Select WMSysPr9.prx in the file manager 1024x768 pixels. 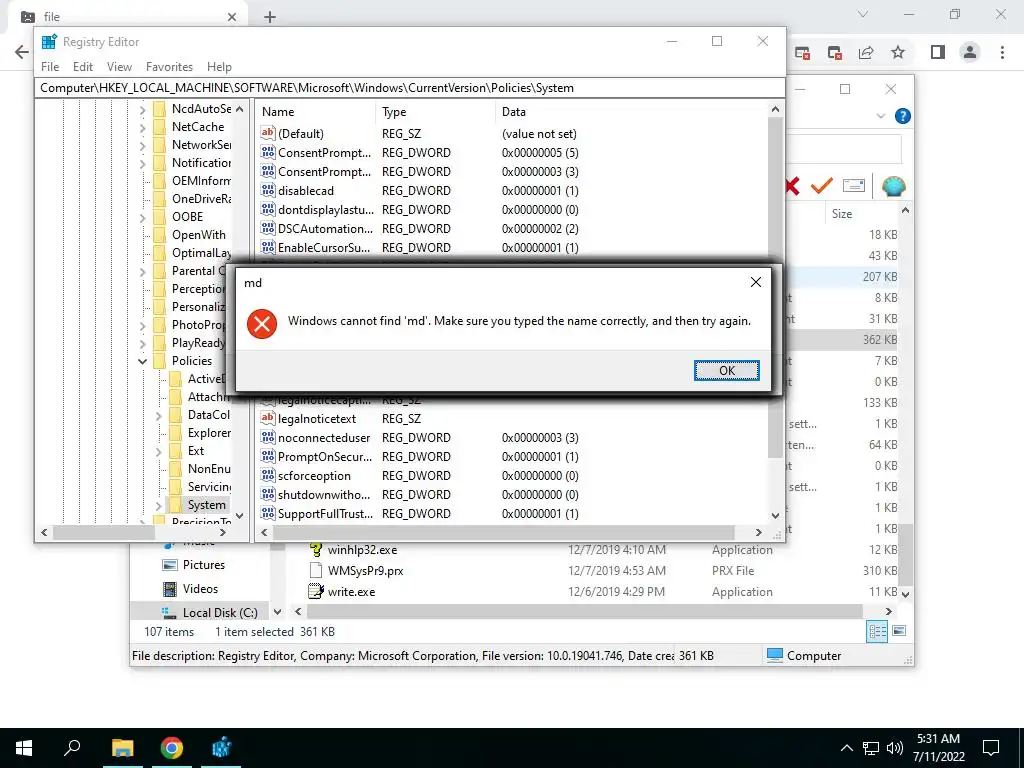coord(365,571)
